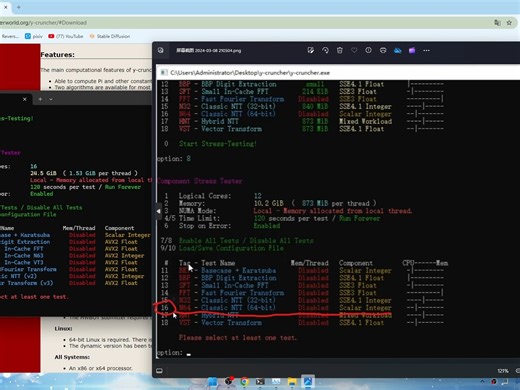Open the purple Clipchamp icon in Photos
This screenshot has height=390, width=520.
pos(412,50)
